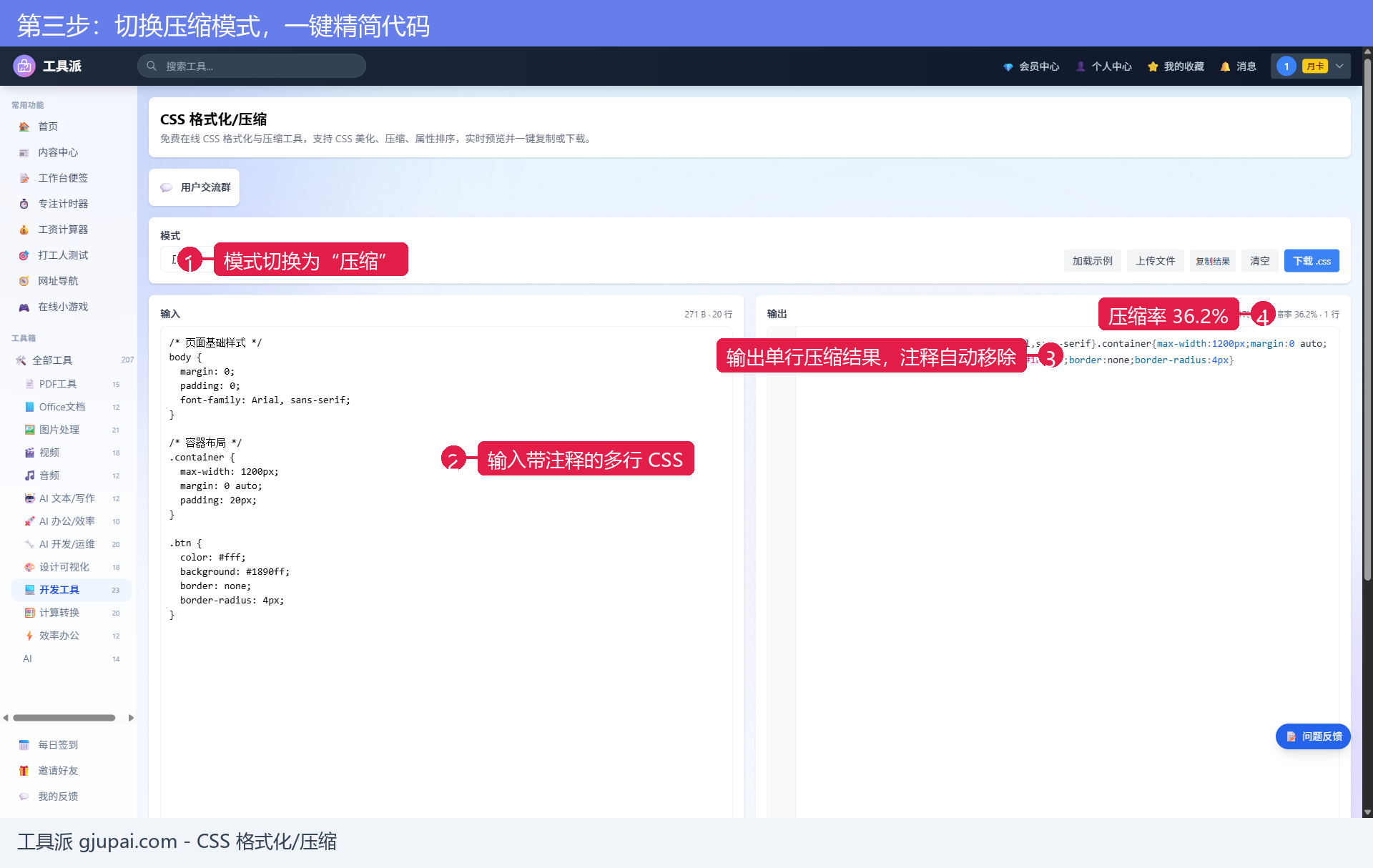This screenshot has width=1373, height=868.
Task: Click the 邀请好友 gift icon
Action: [x=24, y=771]
